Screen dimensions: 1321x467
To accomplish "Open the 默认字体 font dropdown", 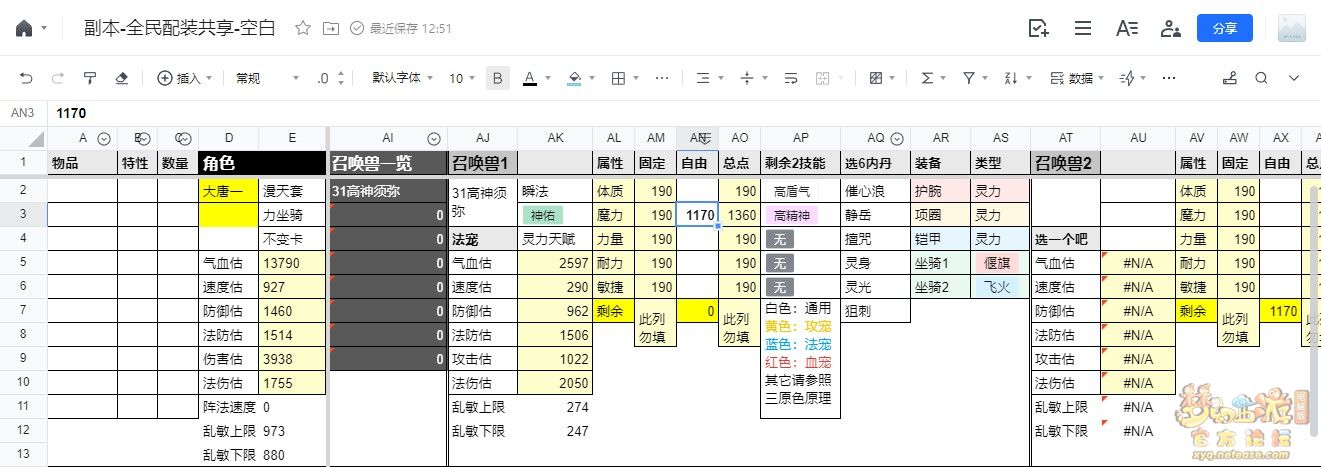I will (403, 77).
